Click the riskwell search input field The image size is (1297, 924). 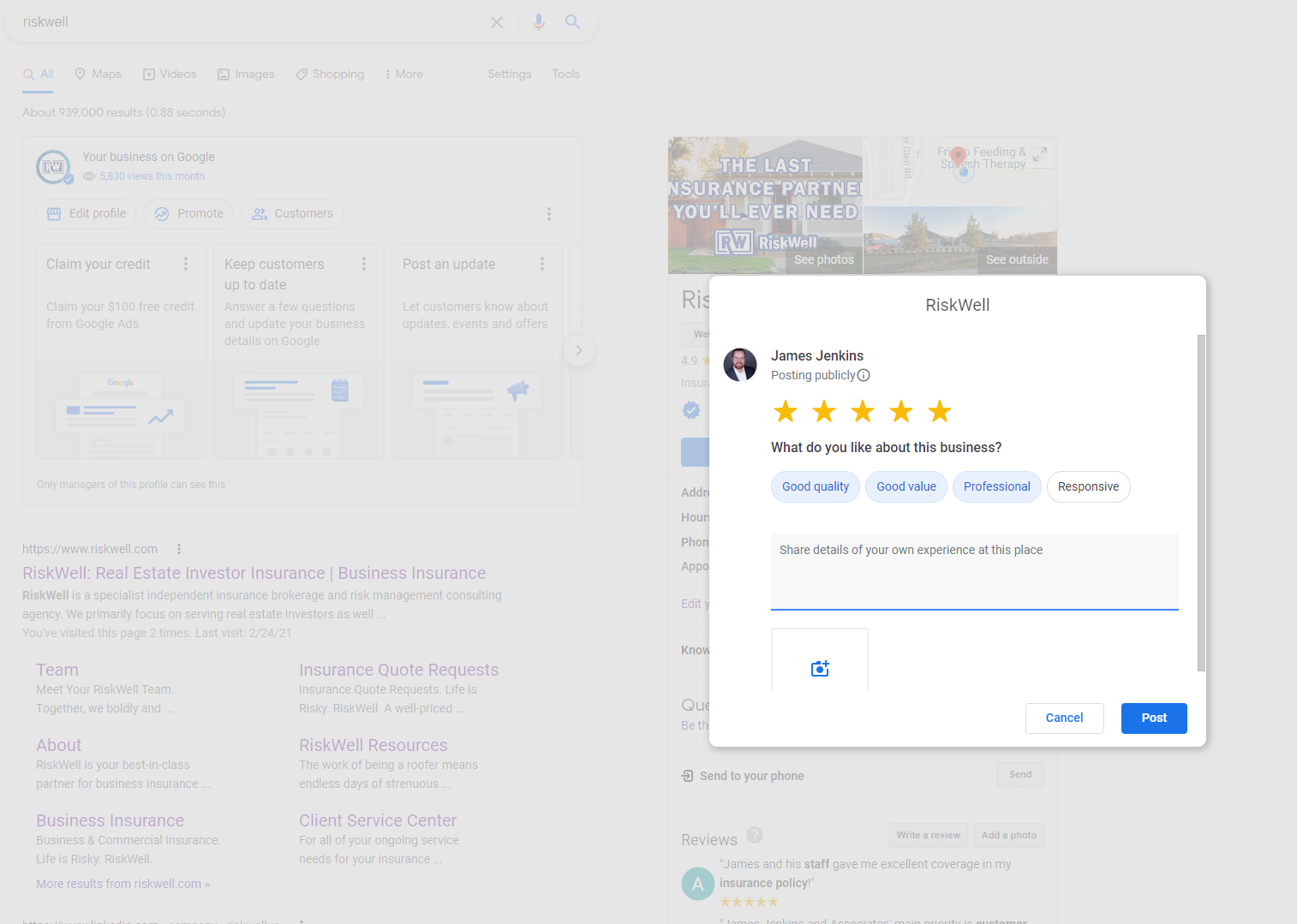pos(248,22)
